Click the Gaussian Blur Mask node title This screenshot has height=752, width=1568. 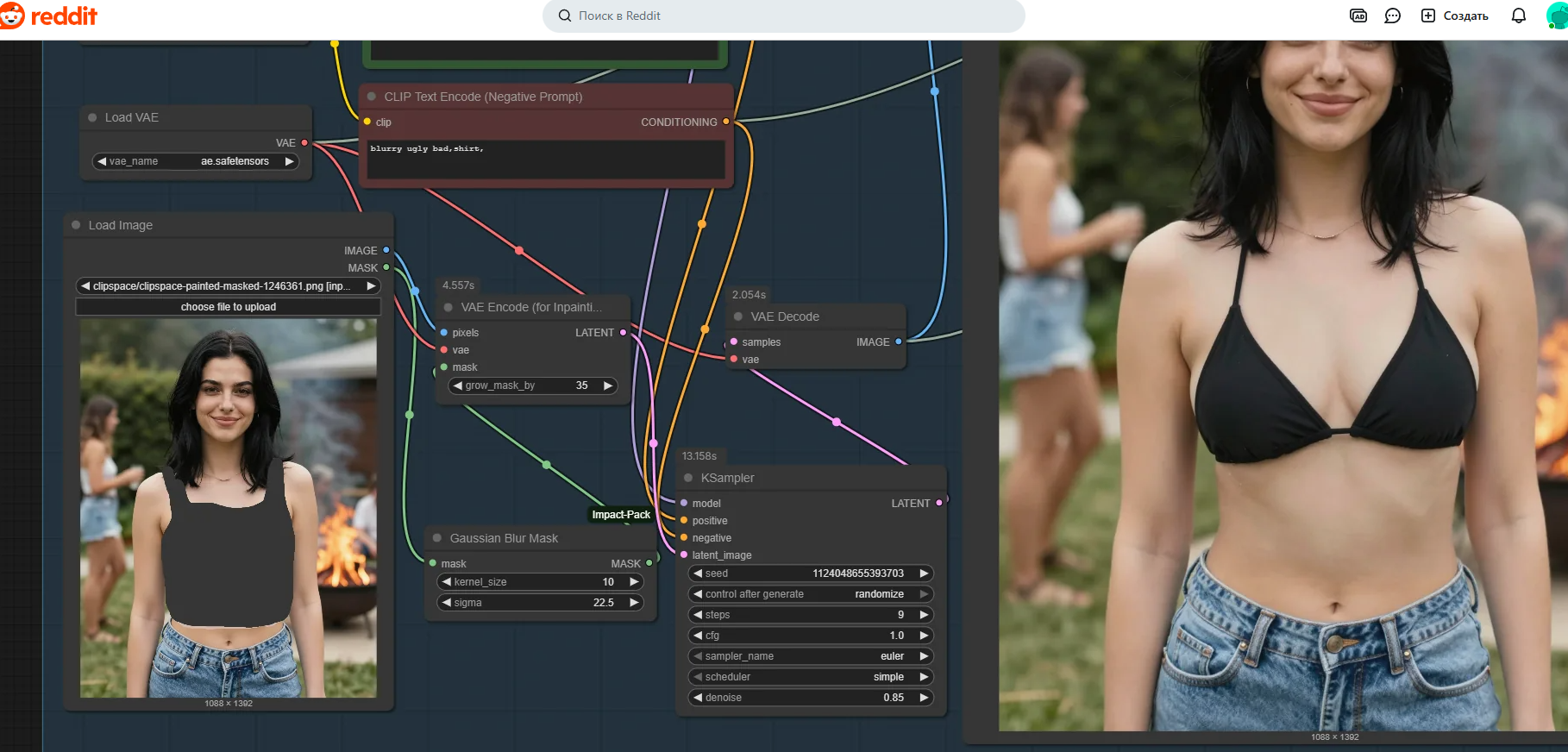(504, 538)
